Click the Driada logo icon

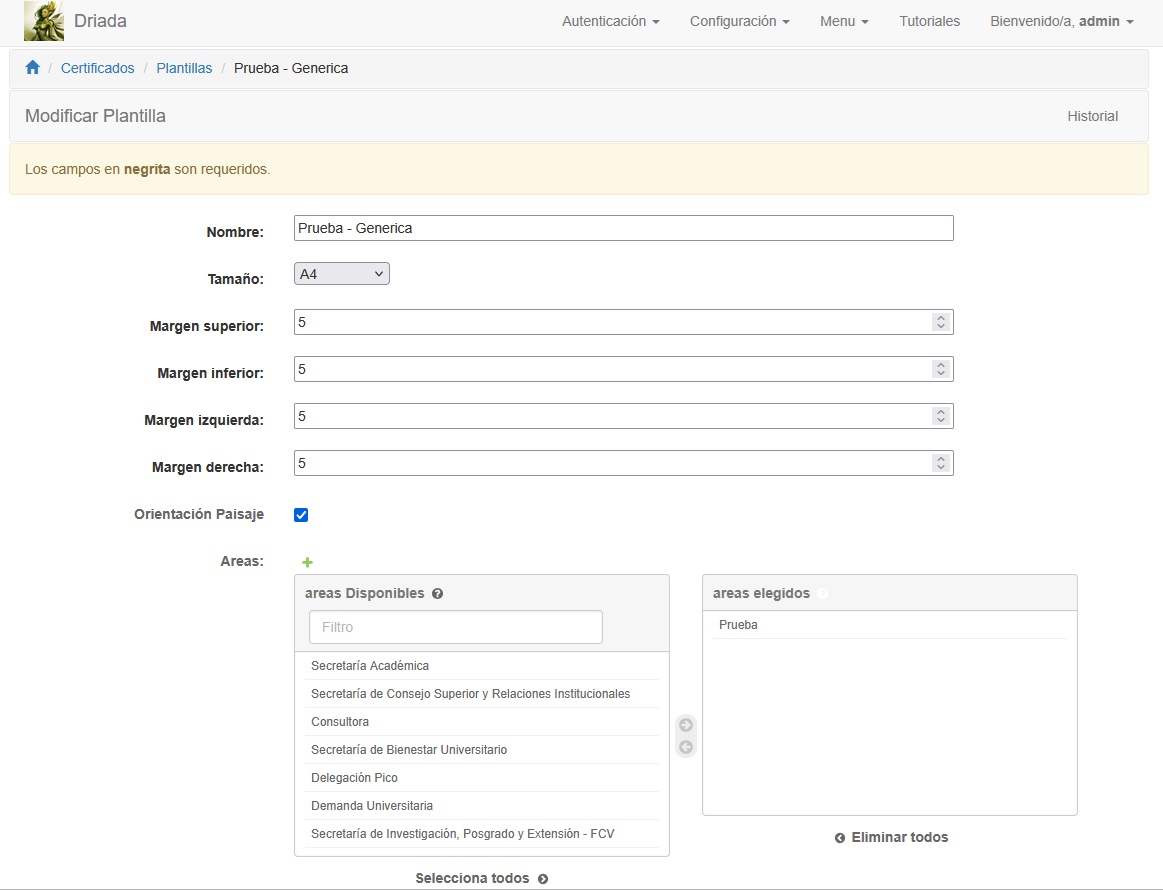[x=43, y=21]
